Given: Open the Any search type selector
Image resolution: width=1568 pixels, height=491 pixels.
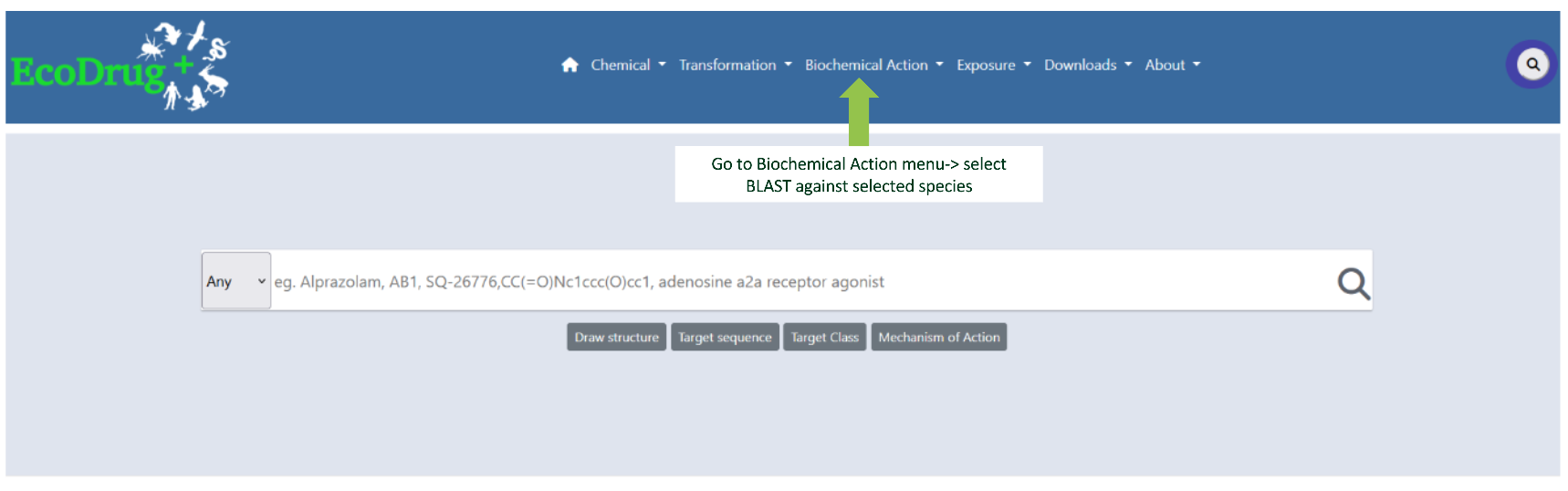Looking at the screenshot, I should pyautogui.click(x=236, y=281).
